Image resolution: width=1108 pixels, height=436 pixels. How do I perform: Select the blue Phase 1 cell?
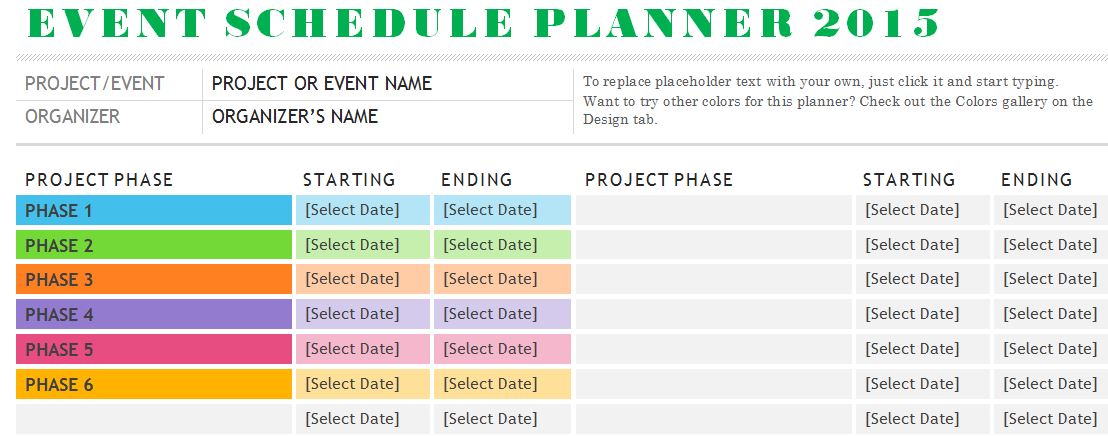[154, 210]
